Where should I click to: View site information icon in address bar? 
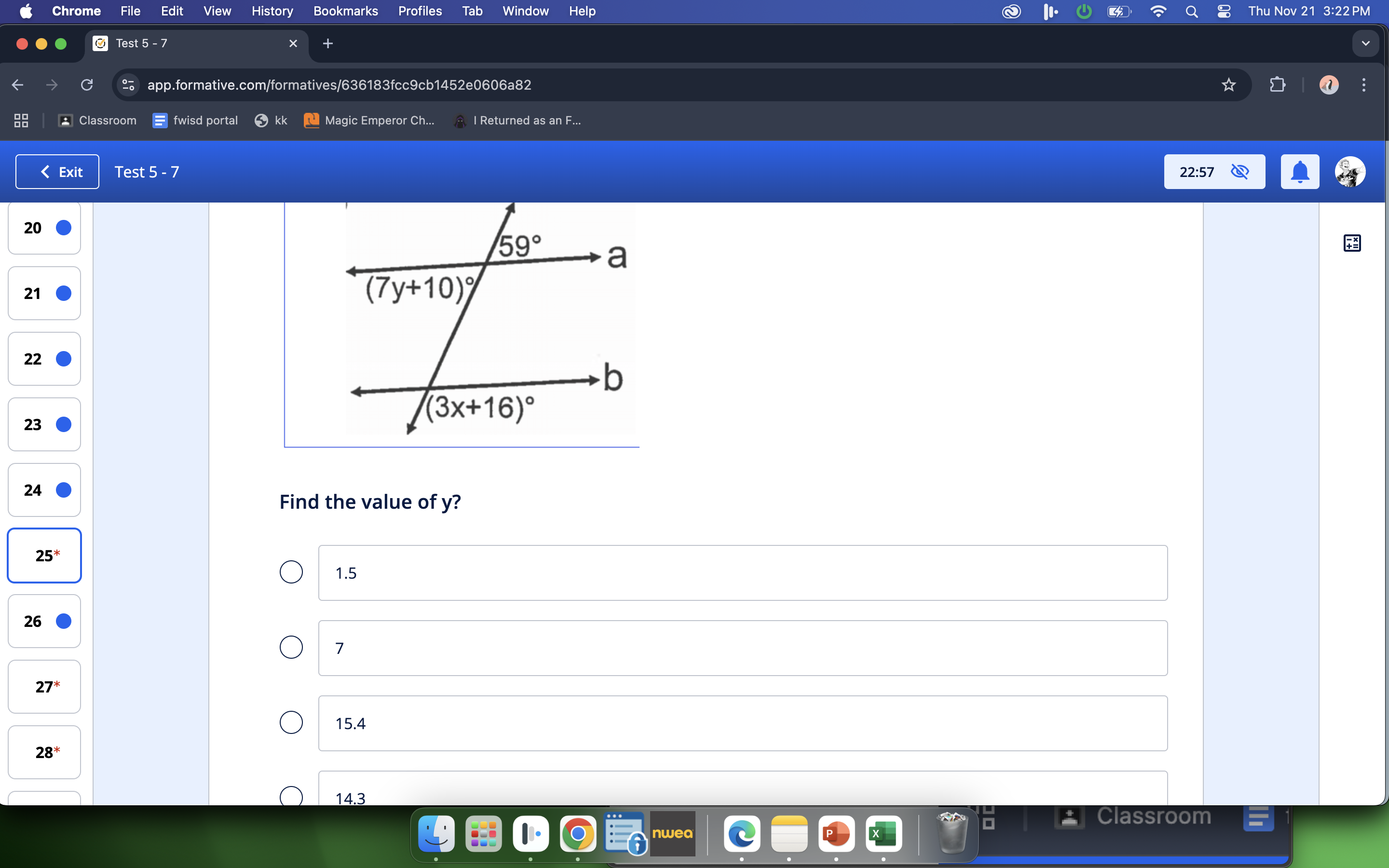(x=128, y=85)
